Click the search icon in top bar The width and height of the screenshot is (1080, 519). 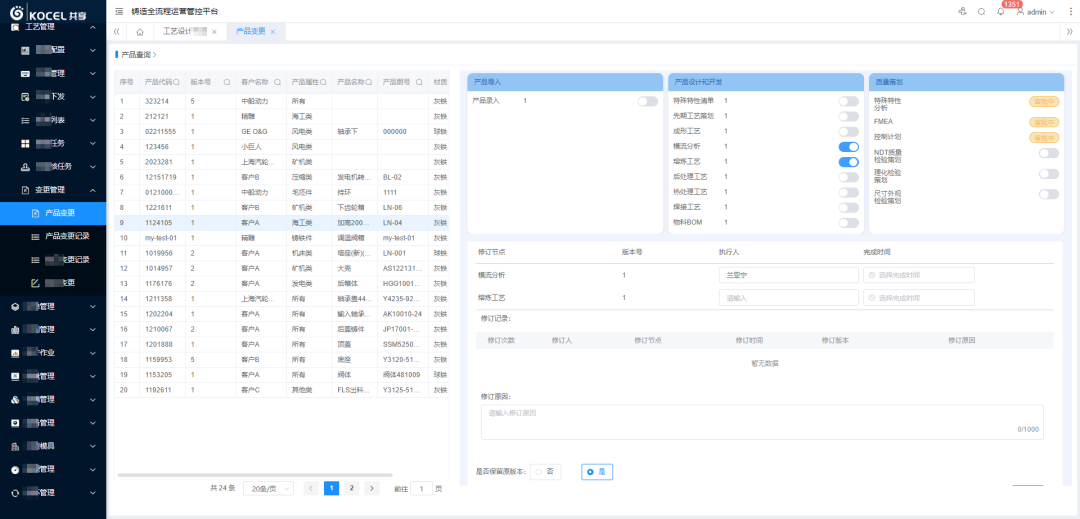coord(982,12)
